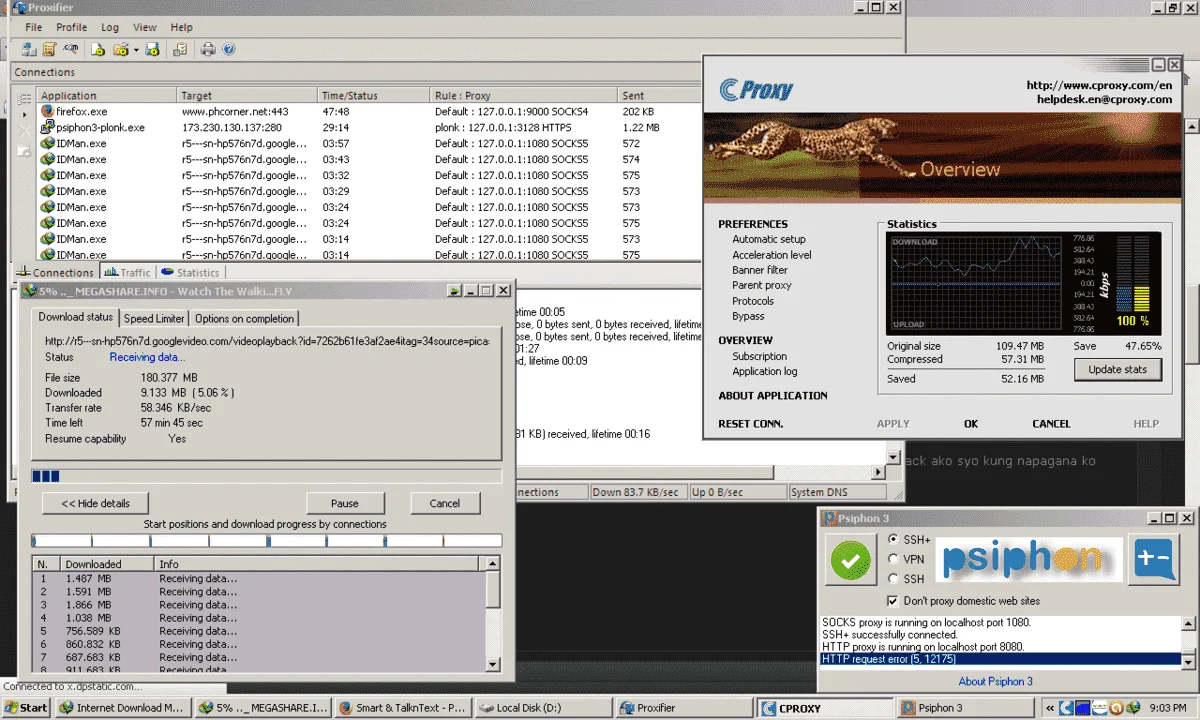1200x720 pixels.
Task: Click the open profile folder icon
Action: point(121,49)
